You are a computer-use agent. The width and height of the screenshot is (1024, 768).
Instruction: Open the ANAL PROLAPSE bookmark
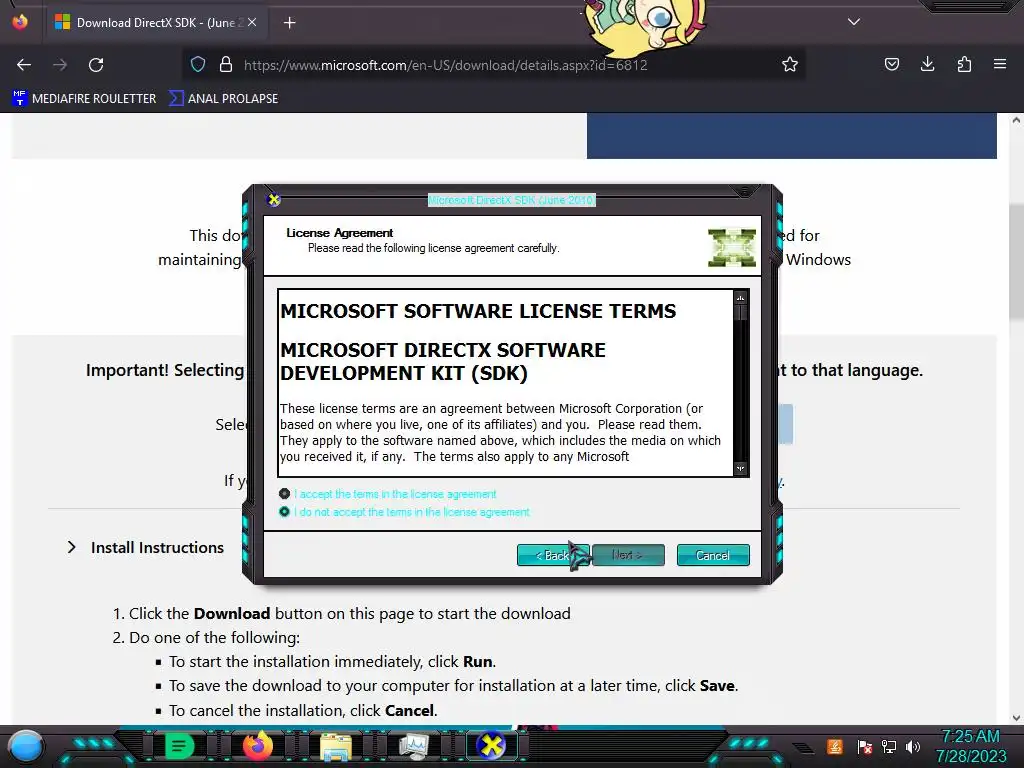point(223,99)
